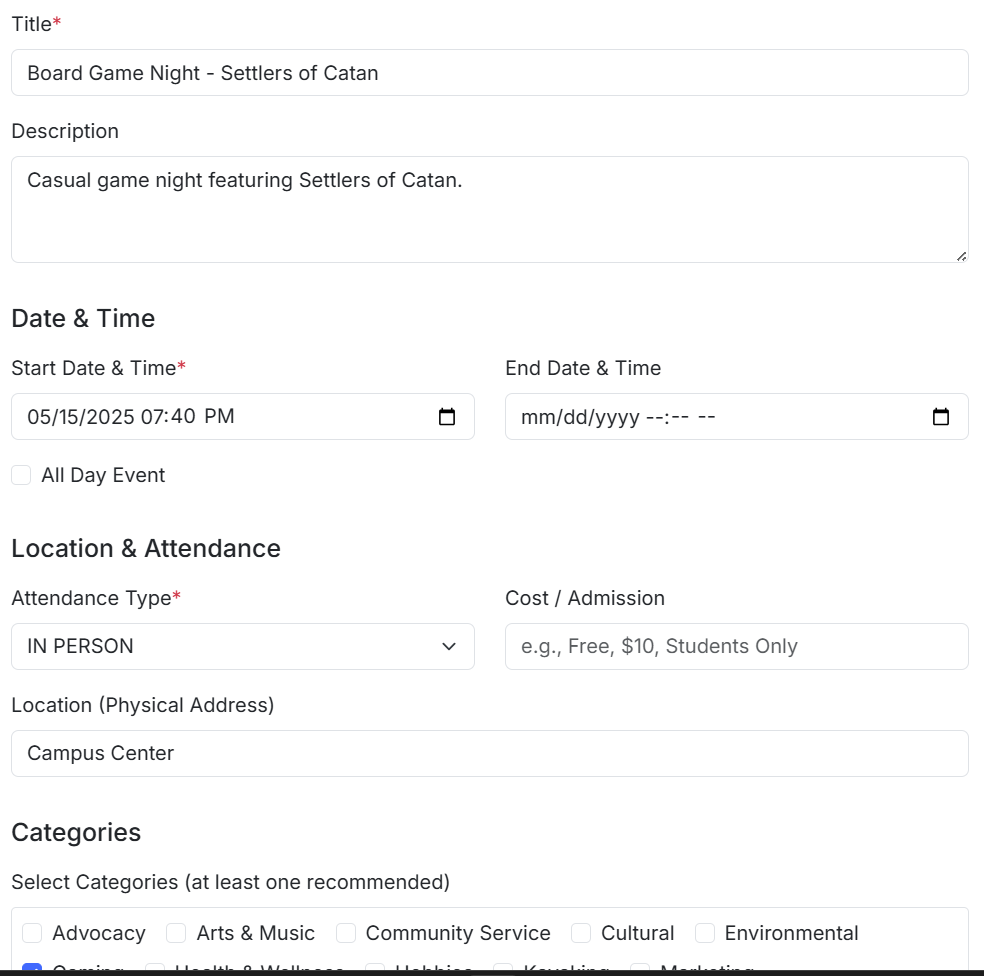Click the Cost / Admission field
The image size is (984, 976).
[737, 646]
